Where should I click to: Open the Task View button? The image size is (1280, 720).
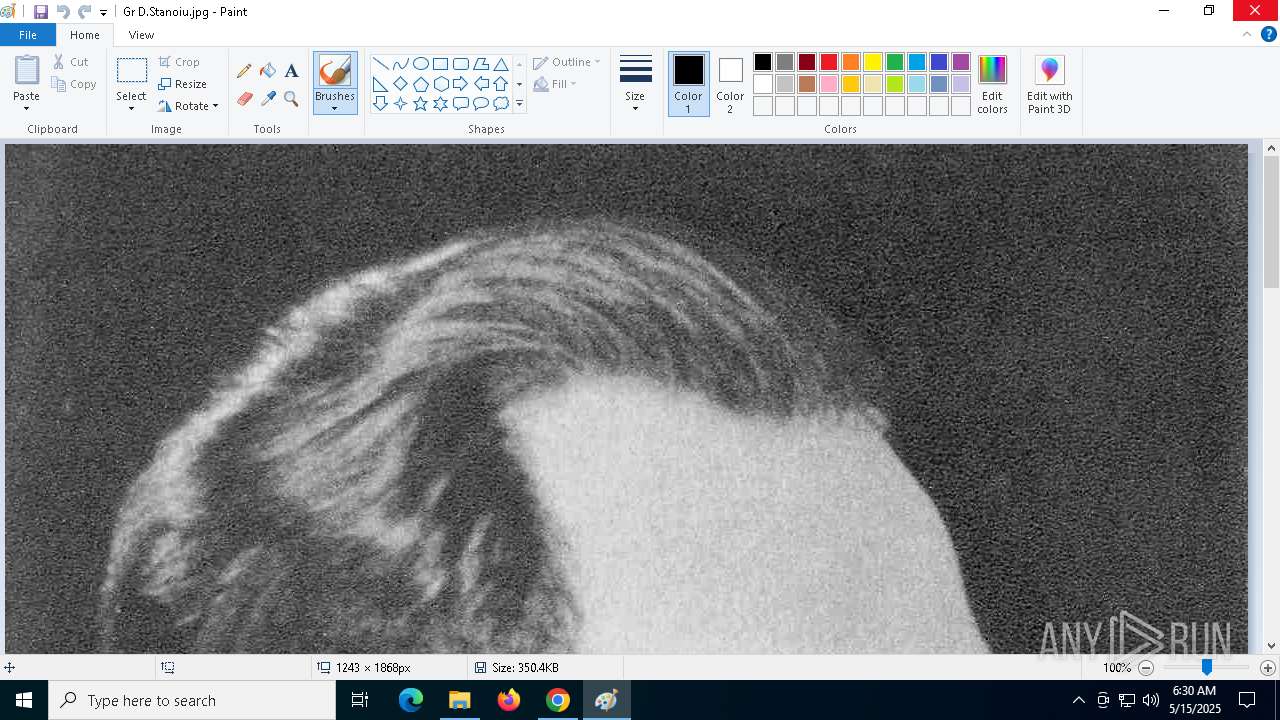click(x=360, y=700)
